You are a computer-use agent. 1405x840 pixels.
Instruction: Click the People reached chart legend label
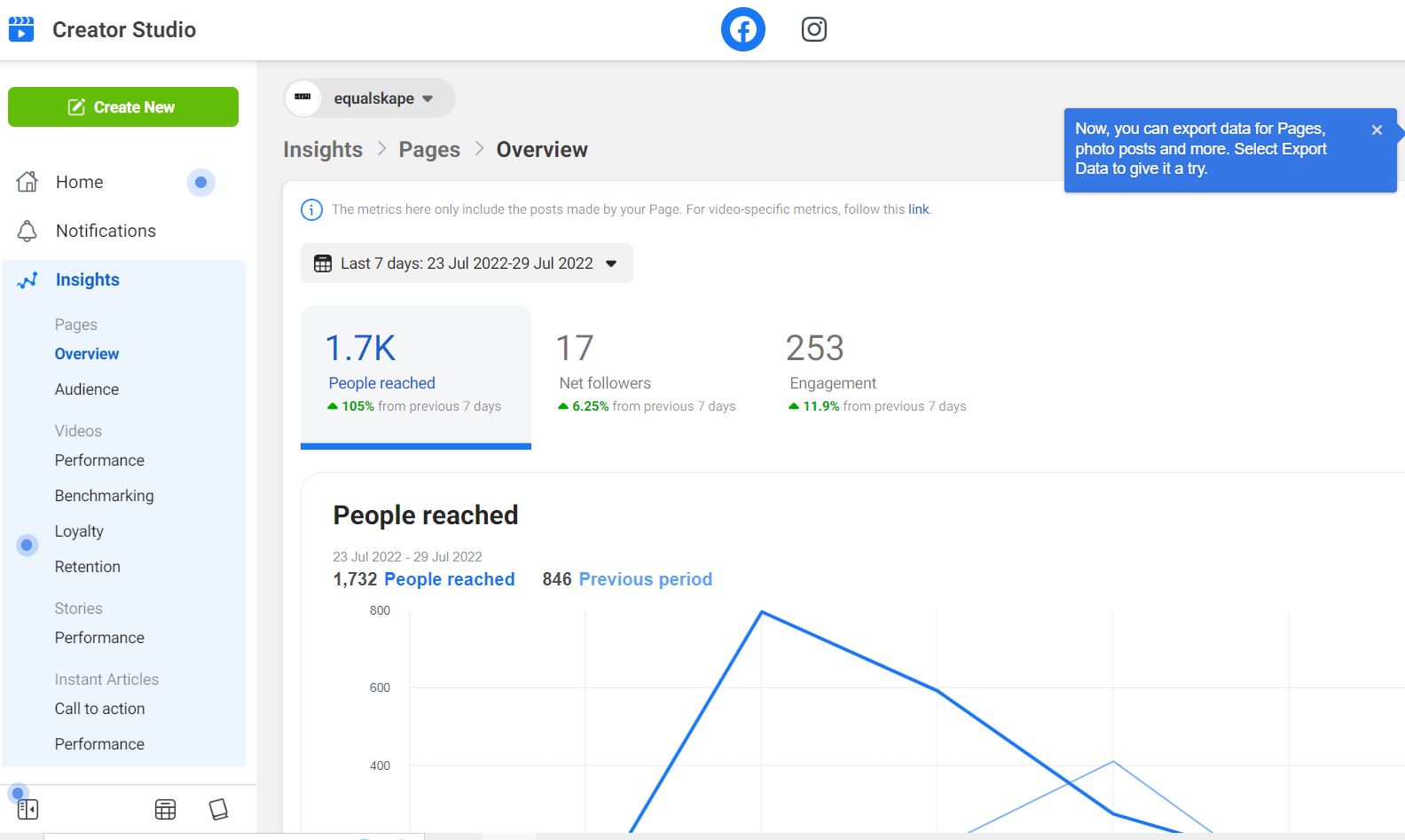tap(449, 579)
